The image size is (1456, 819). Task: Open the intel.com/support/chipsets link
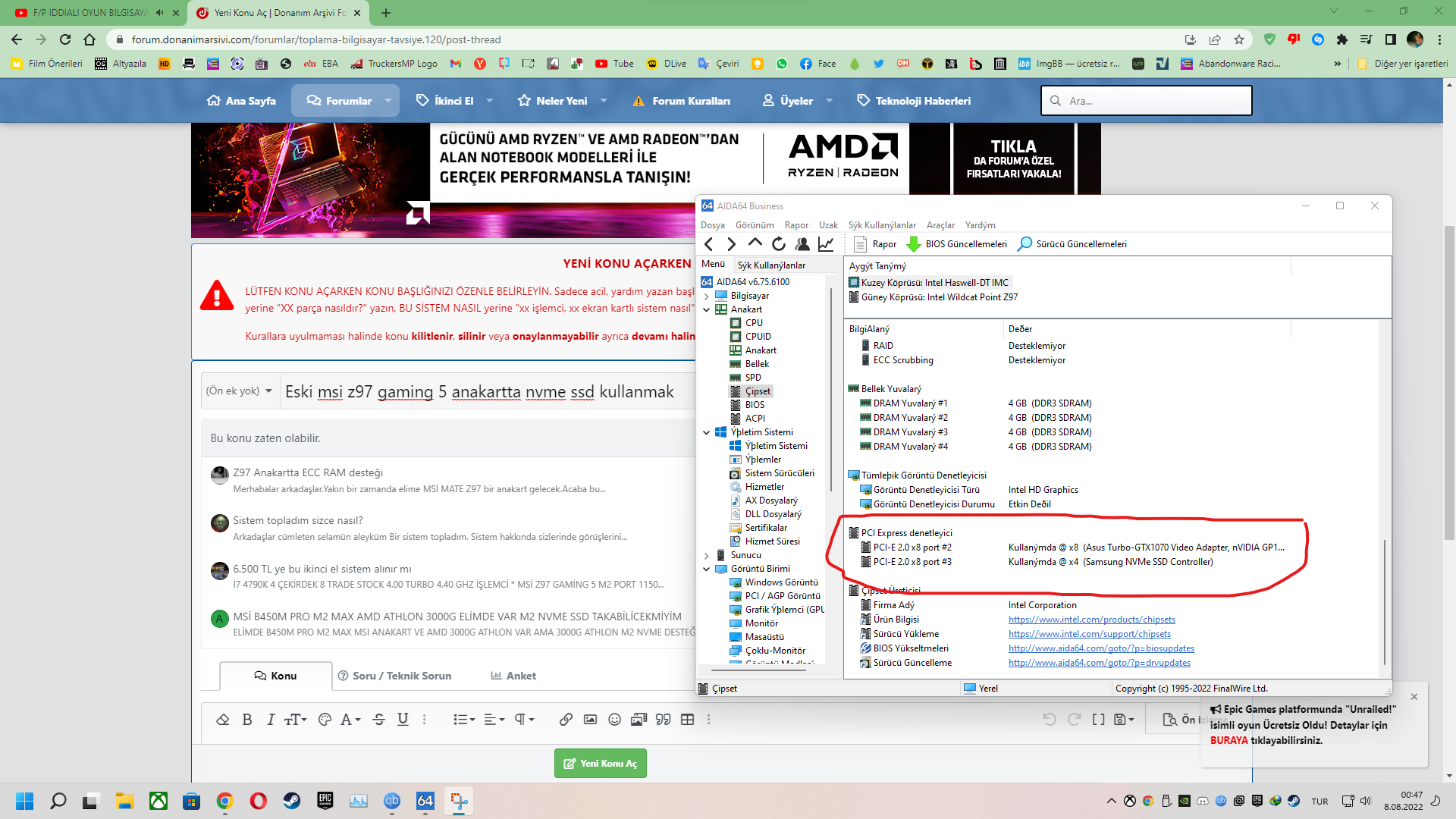click(1089, 634)
